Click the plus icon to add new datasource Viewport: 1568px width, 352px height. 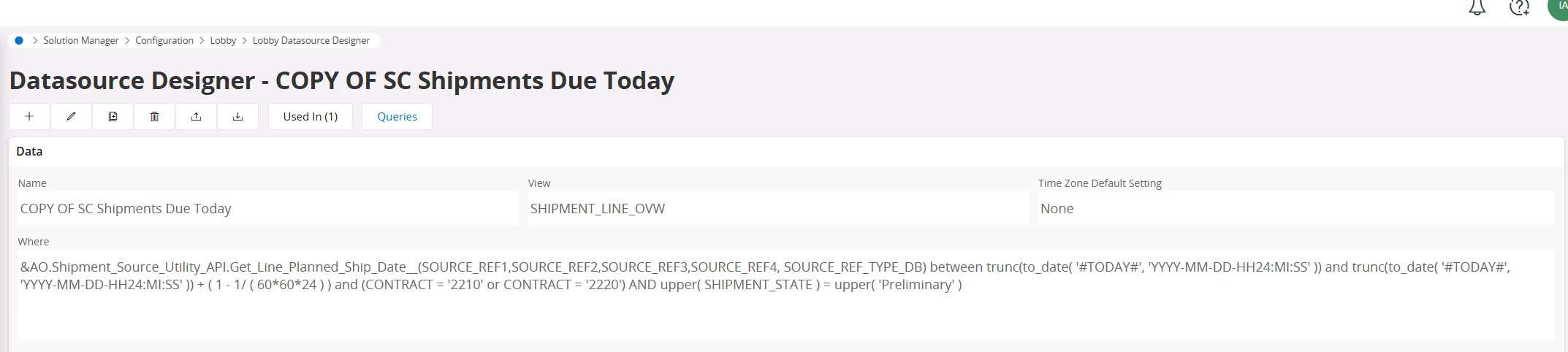point(29,116)
